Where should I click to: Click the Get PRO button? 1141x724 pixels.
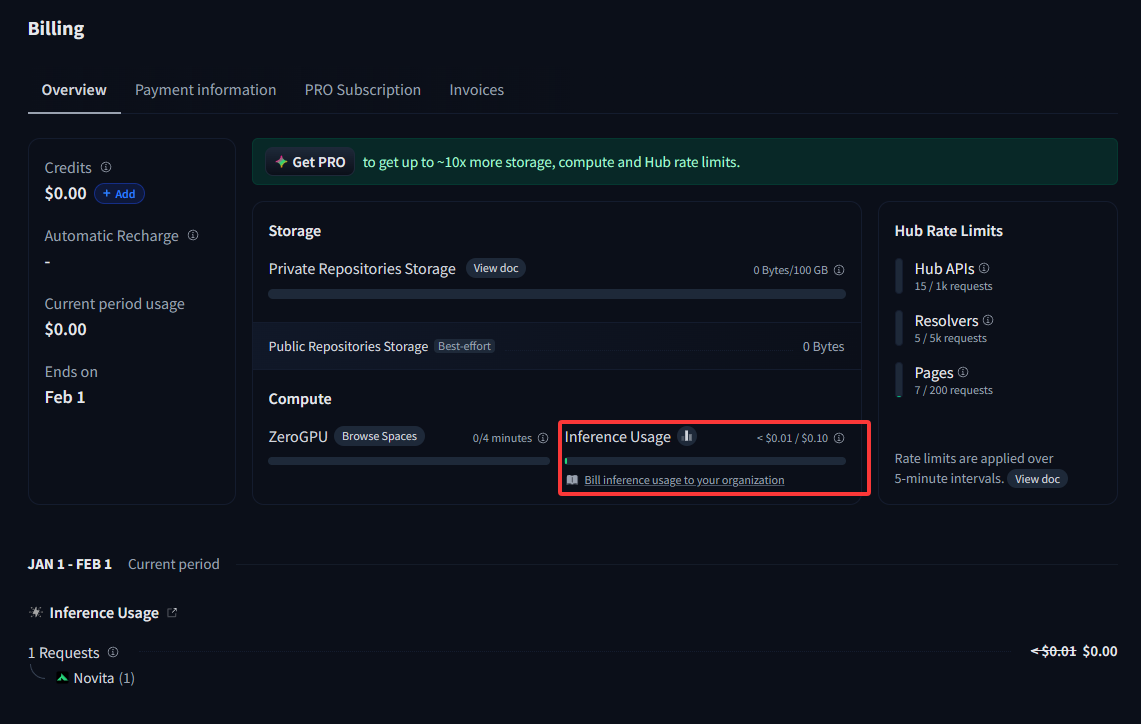310,162
